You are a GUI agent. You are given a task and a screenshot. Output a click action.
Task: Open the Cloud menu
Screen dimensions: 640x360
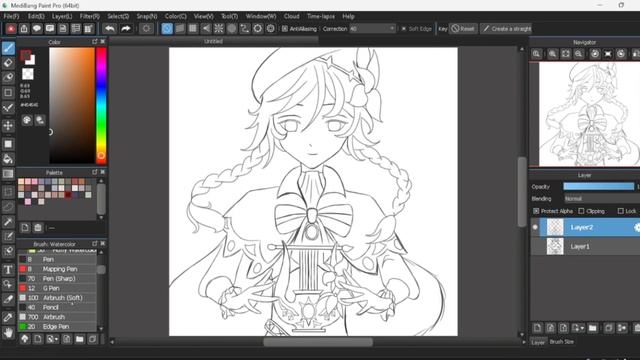(x=291, y=16)
